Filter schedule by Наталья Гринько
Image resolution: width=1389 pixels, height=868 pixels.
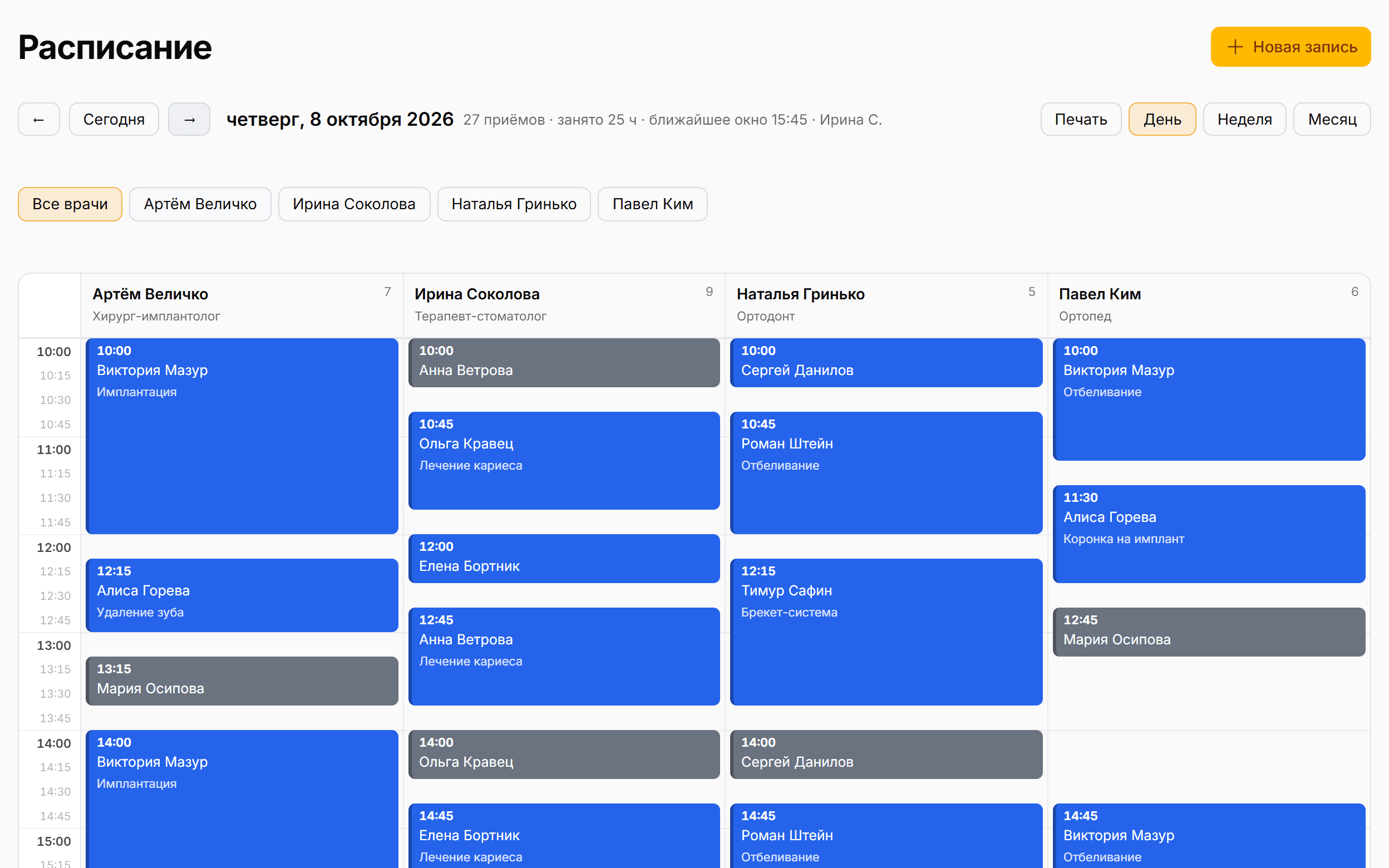(x=514, y=204)
